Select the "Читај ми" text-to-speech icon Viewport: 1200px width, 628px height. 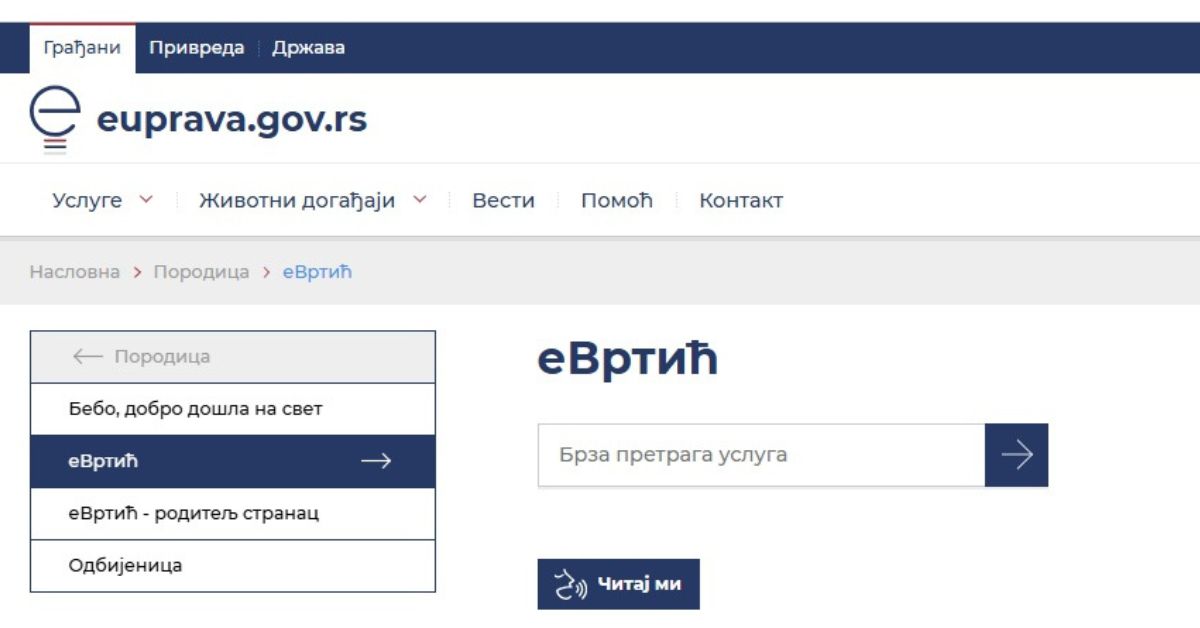tap(568, 583)
